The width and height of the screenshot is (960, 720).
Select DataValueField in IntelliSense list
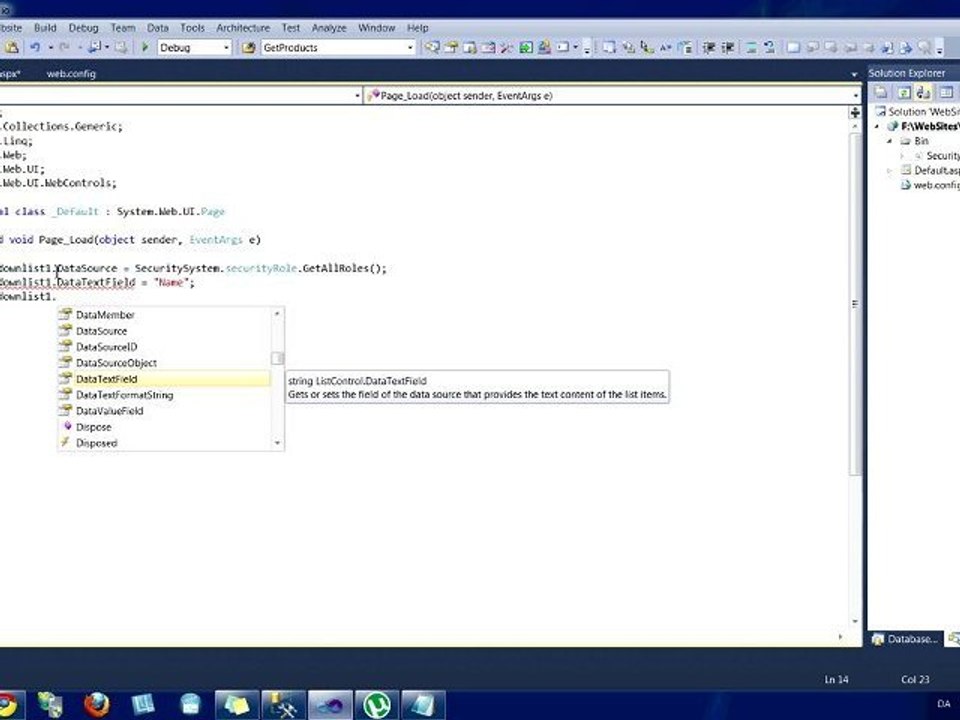click(164, 411)
